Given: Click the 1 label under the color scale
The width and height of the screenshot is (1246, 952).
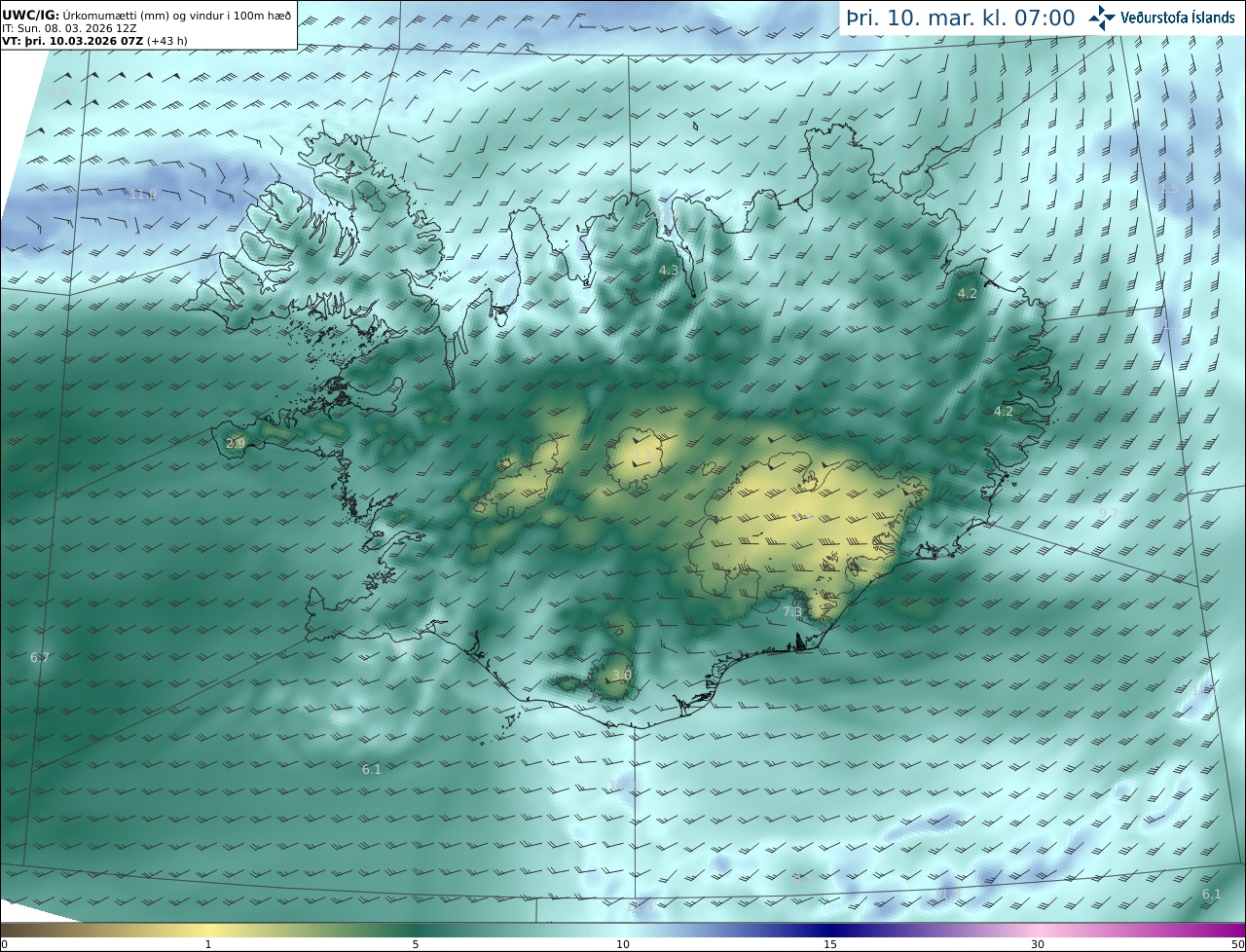Looking at the screenshot, I should (x=208, y=944).
